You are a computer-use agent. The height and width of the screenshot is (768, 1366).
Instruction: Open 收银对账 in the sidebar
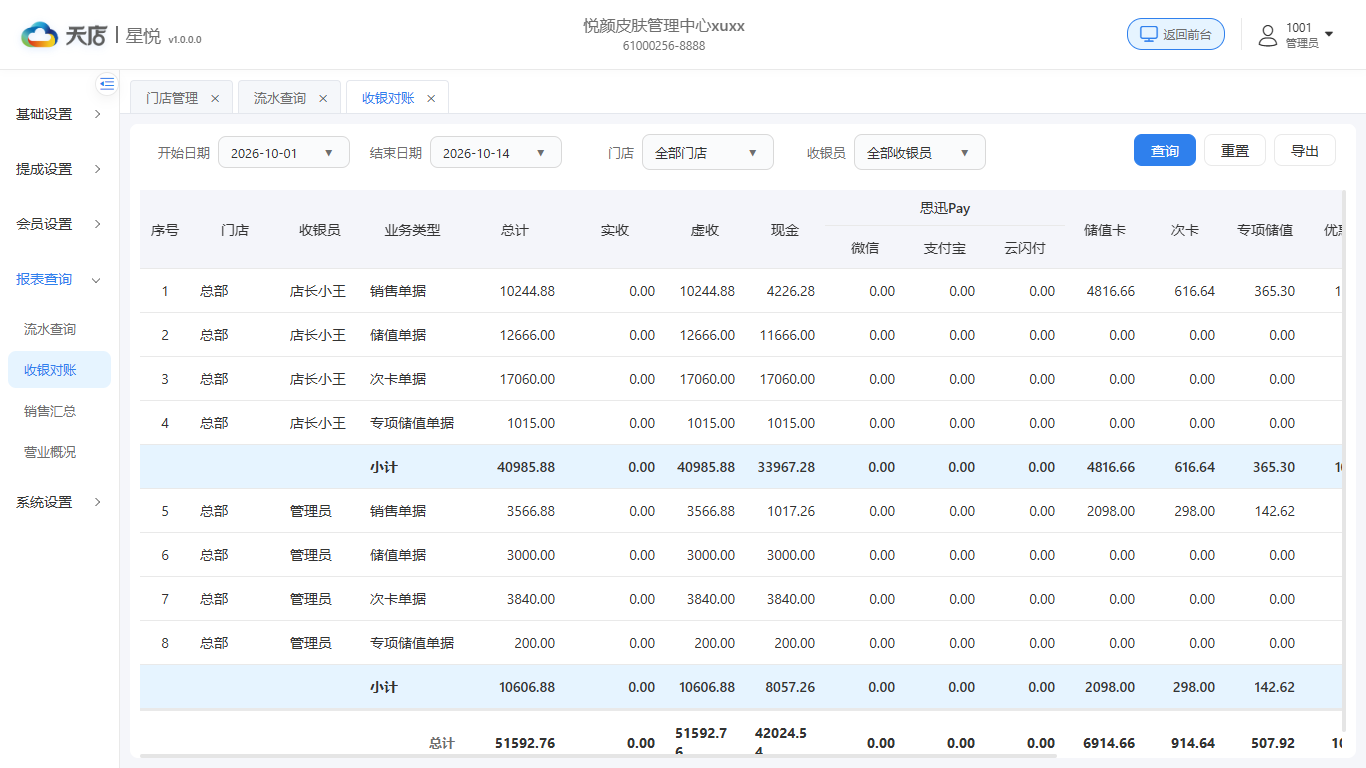pos(59,370)
